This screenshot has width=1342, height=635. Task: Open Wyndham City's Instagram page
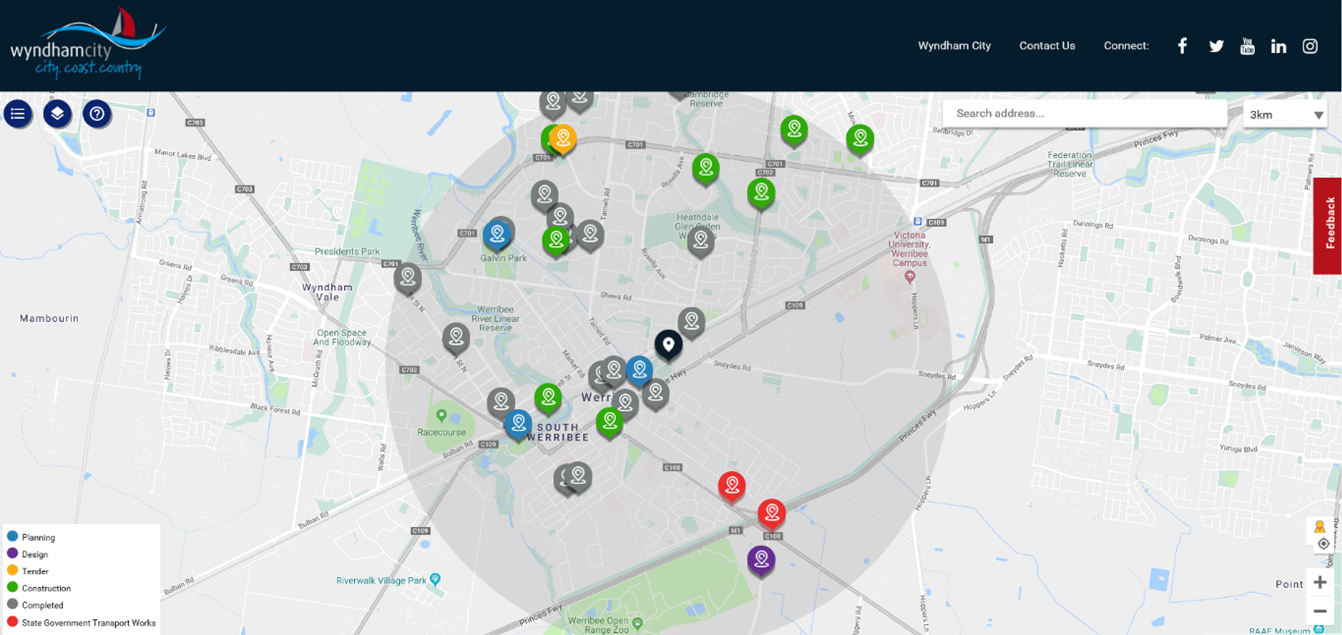click(x=1310, y=46)
